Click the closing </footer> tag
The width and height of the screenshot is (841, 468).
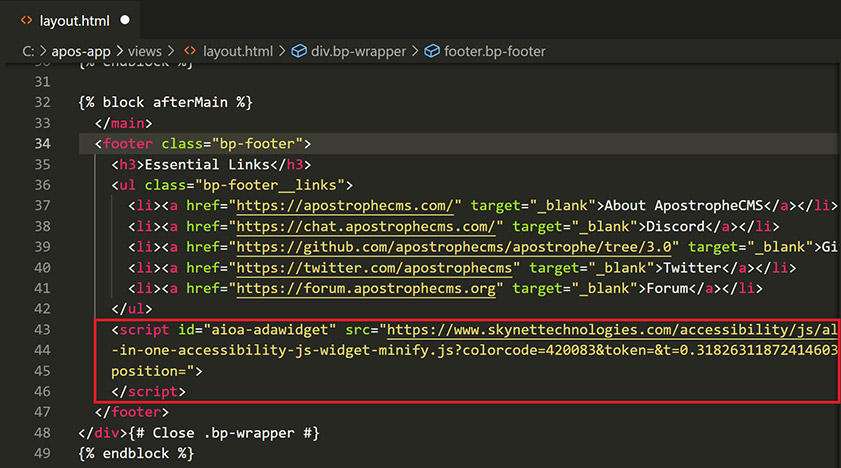click(x=132, y=412)
